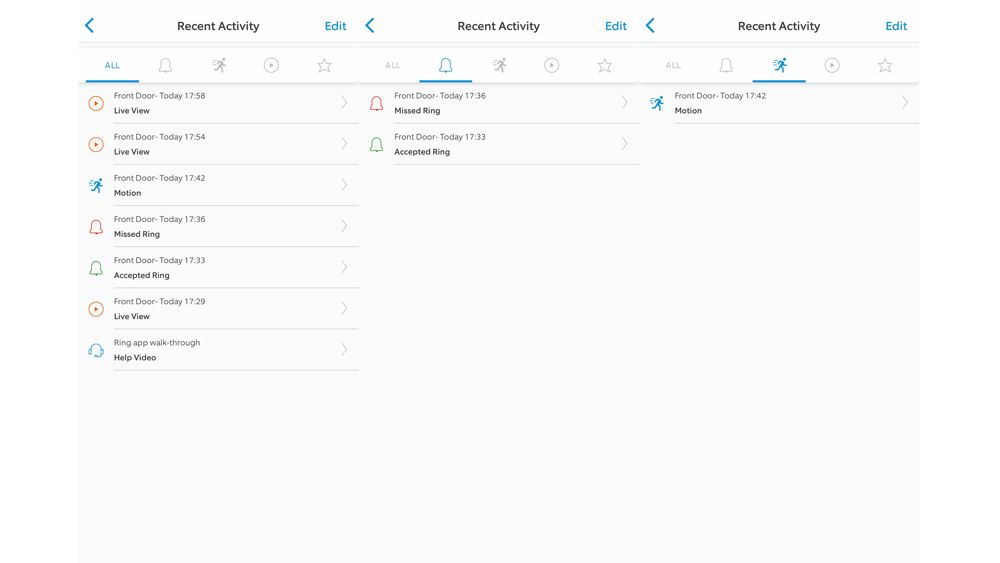Click the headset Help Video icon

[96, 350]
